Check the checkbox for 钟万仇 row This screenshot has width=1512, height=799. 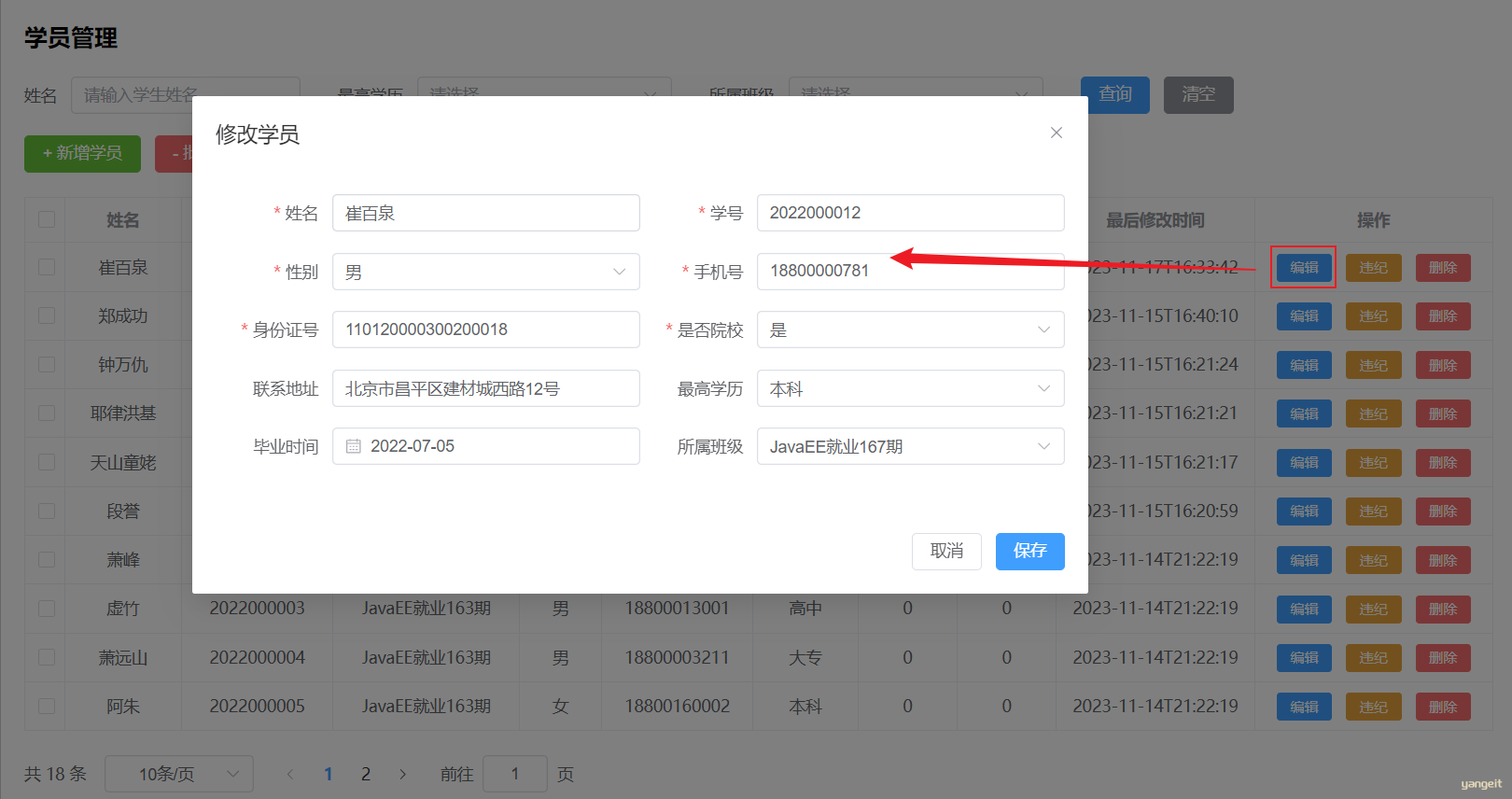click(47, 364)
